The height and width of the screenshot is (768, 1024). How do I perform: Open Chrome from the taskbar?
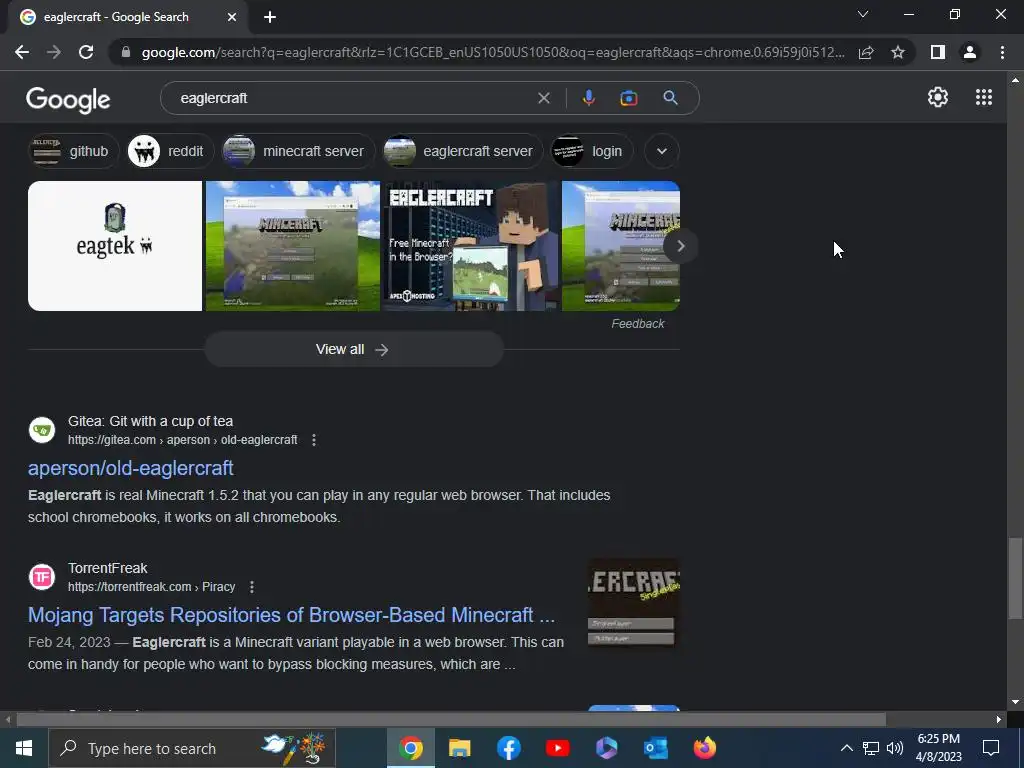click(411, 748)
